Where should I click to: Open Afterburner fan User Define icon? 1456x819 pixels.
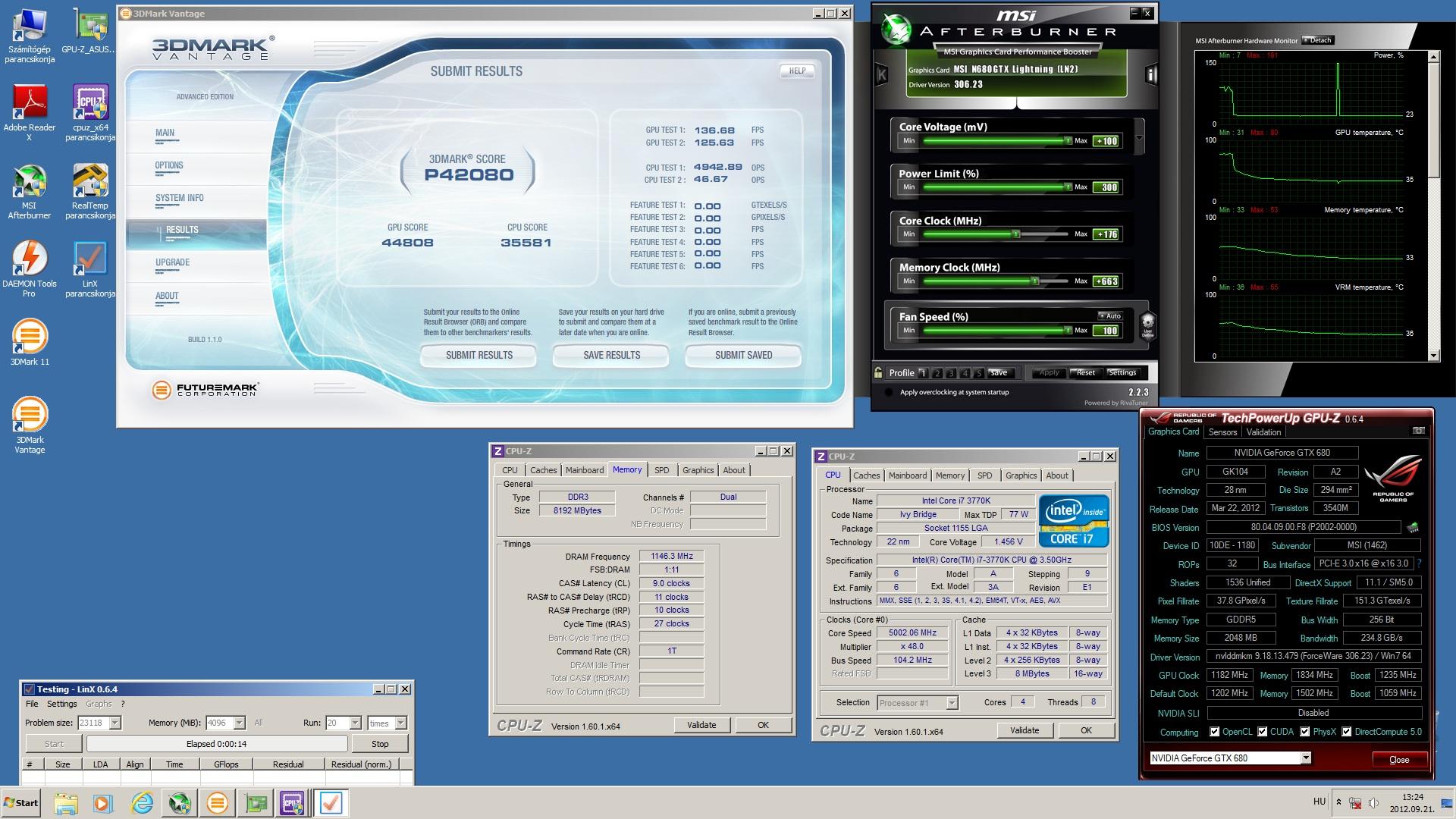click(1147, 324)
